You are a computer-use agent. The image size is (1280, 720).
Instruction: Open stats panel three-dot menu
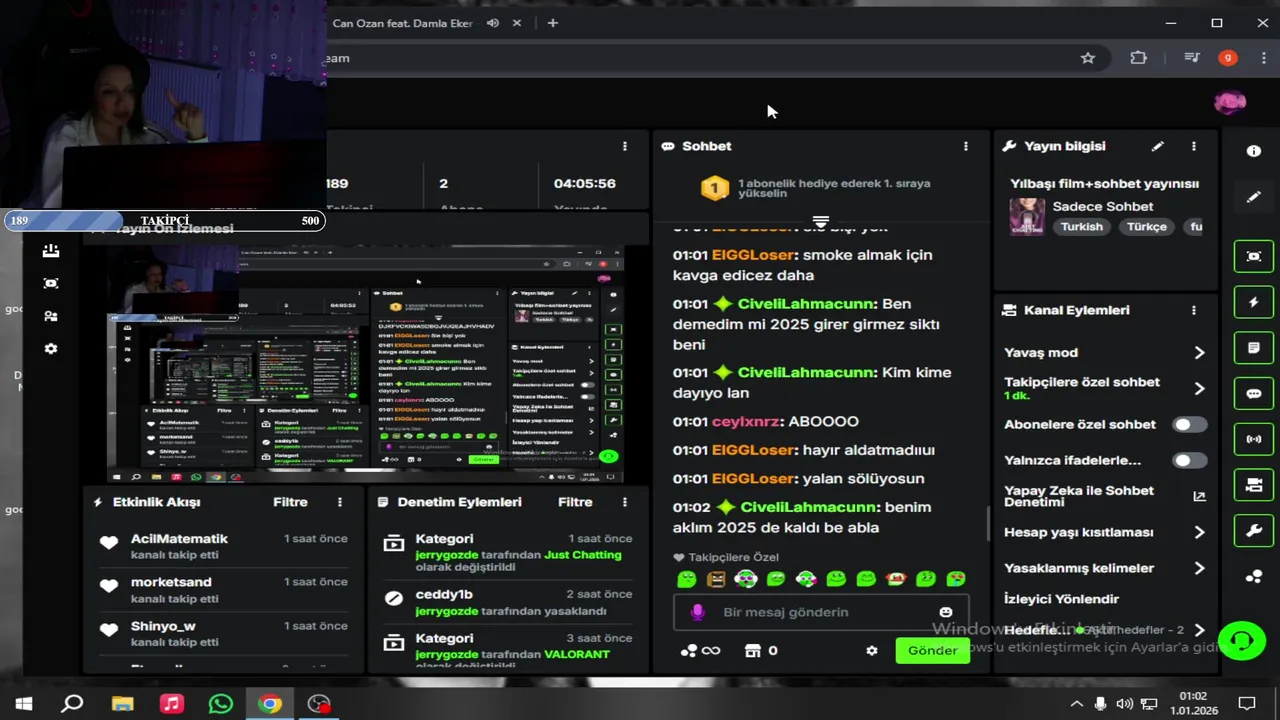(625, 146)
